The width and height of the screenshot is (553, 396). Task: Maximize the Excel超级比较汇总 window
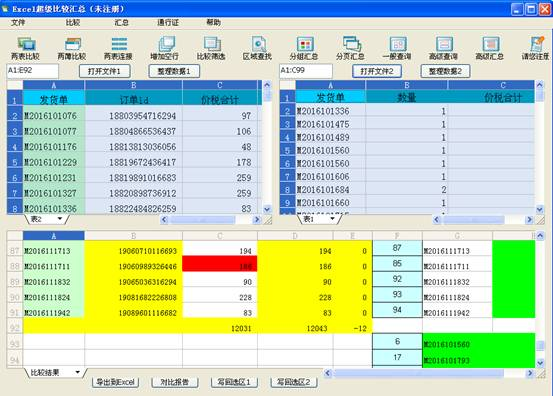point(531,9)
